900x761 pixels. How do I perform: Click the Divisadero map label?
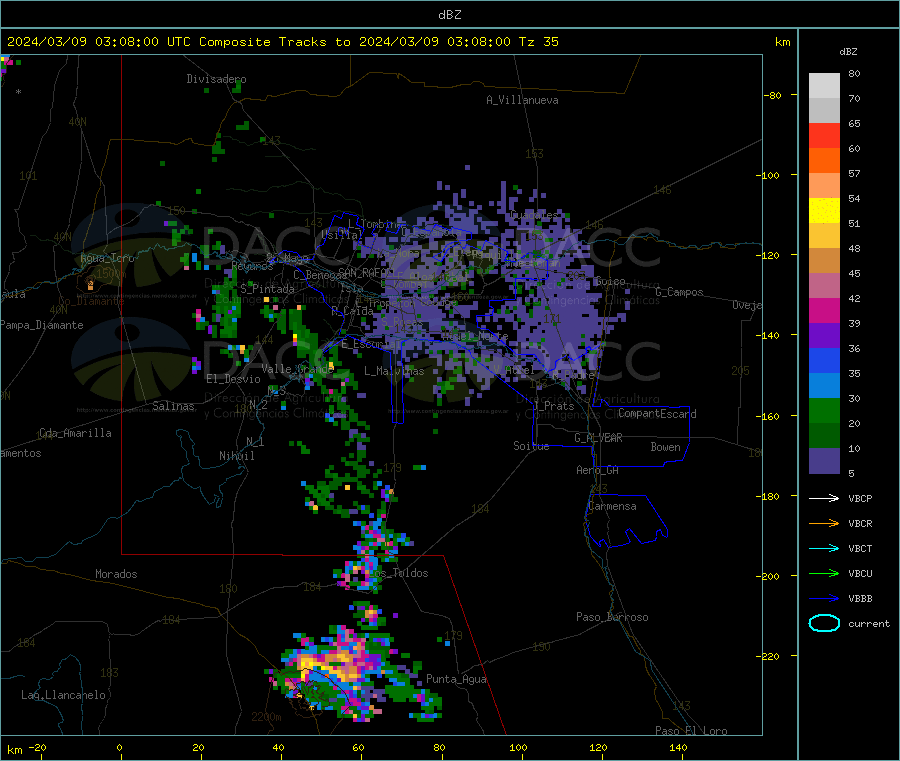point(216,79)
